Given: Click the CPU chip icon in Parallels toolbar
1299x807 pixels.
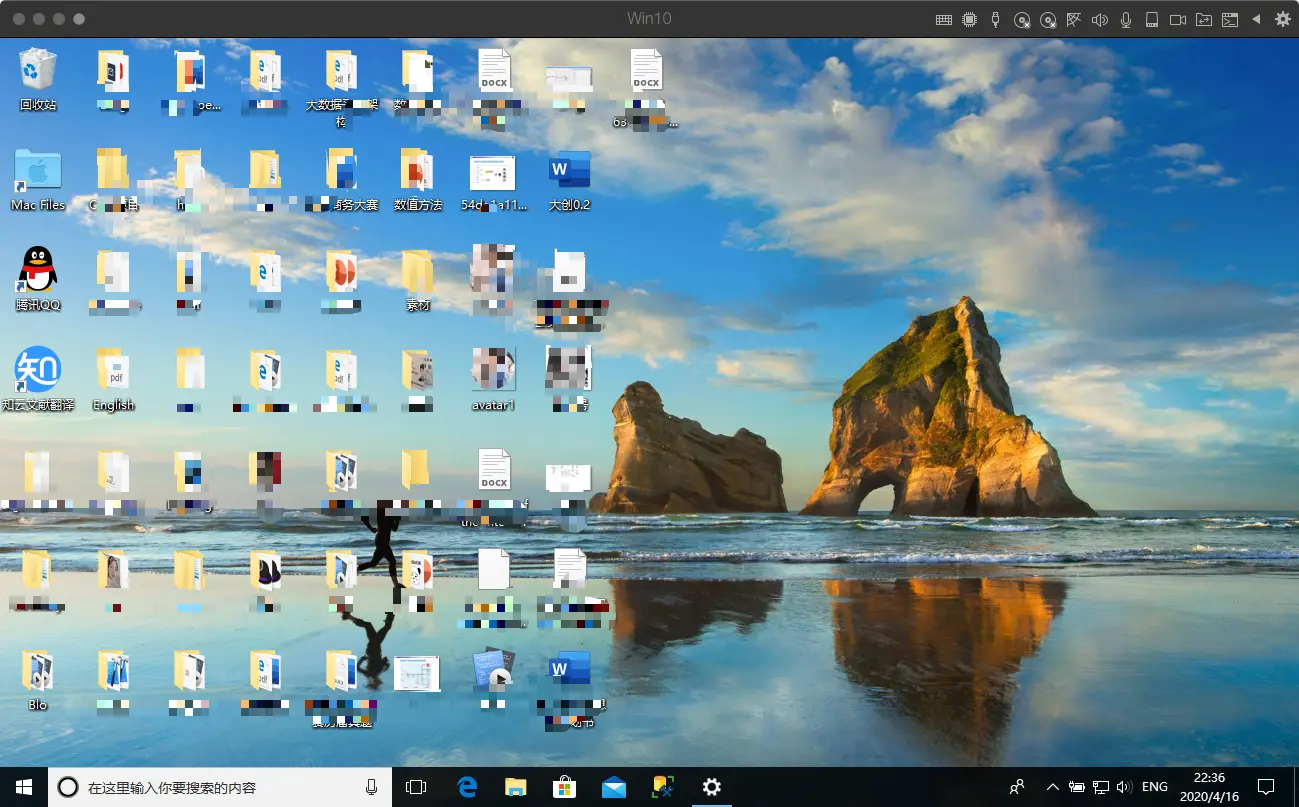Looking at the screenshot, I should 969,19.
